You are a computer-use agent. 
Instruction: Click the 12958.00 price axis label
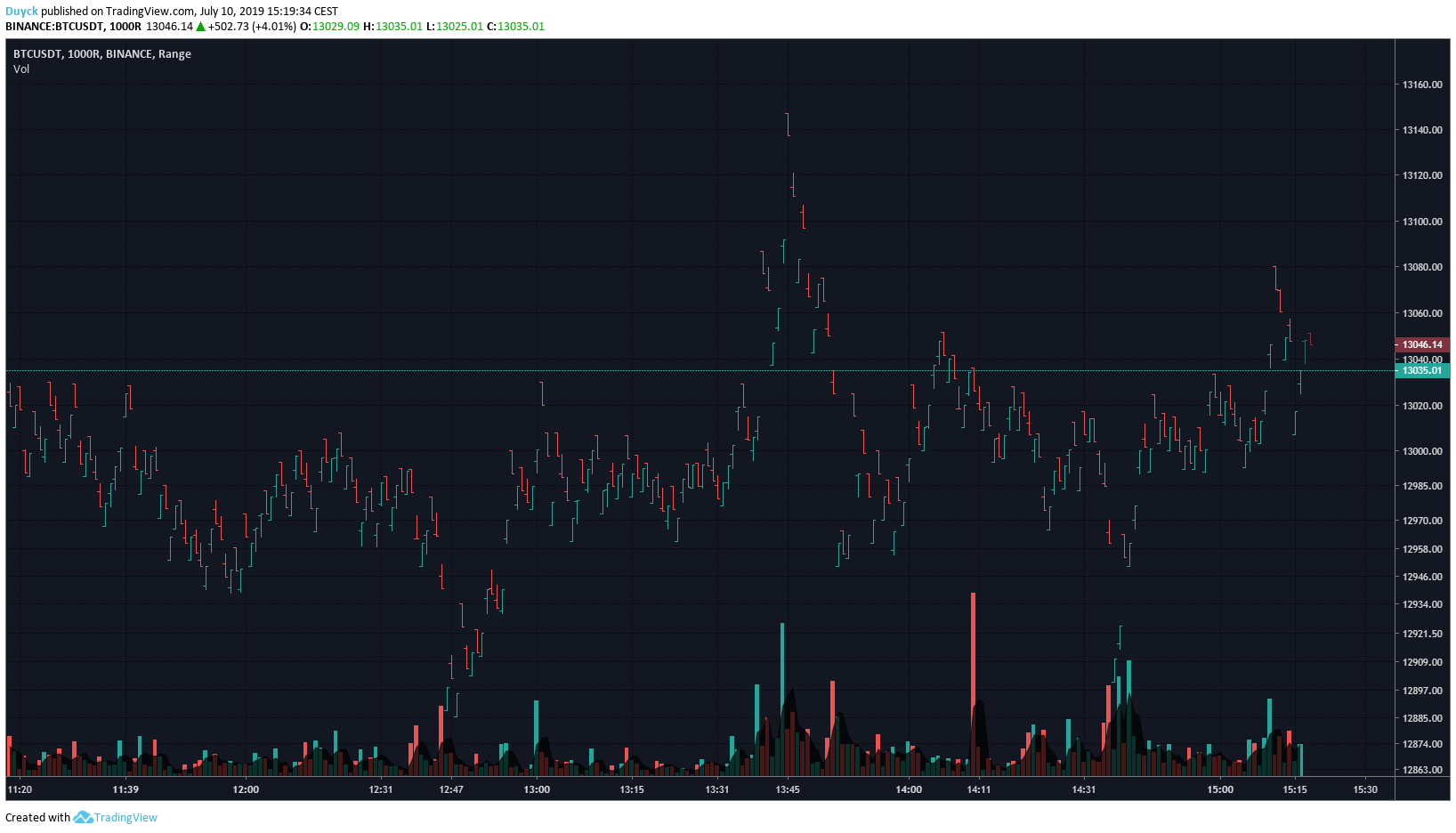click(1422, 549)
